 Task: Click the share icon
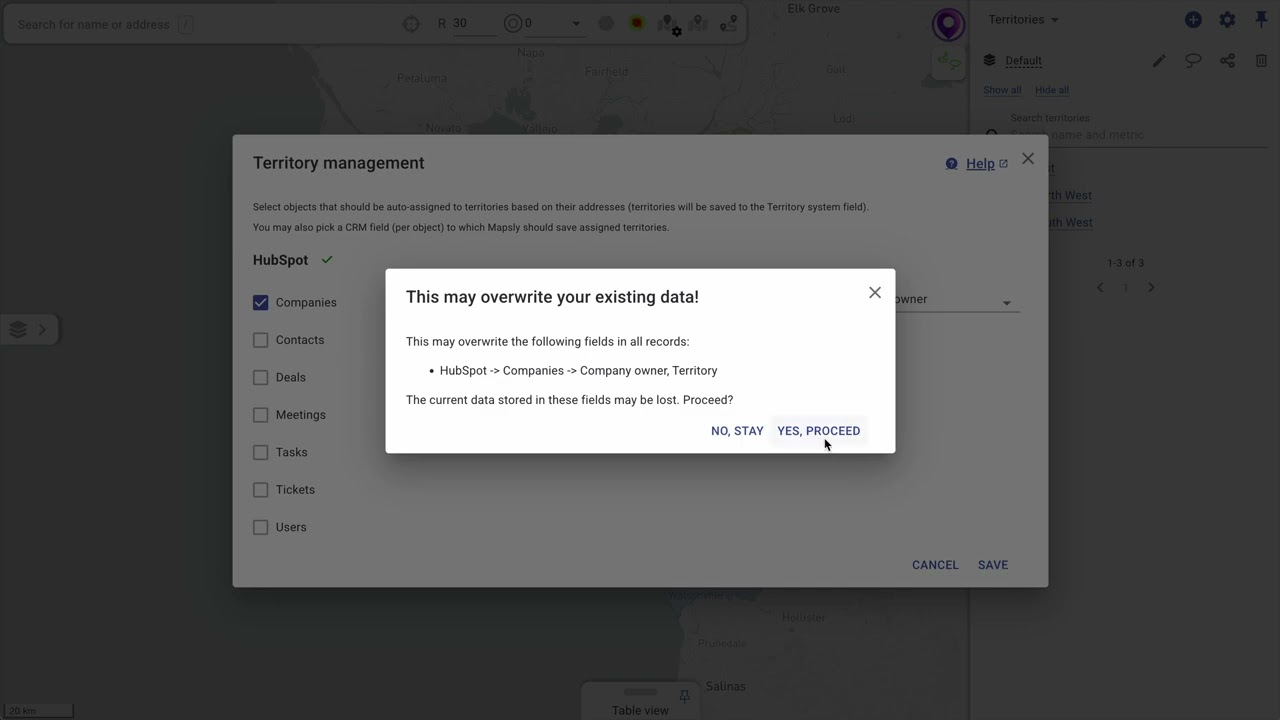[x=1227, y=61]
